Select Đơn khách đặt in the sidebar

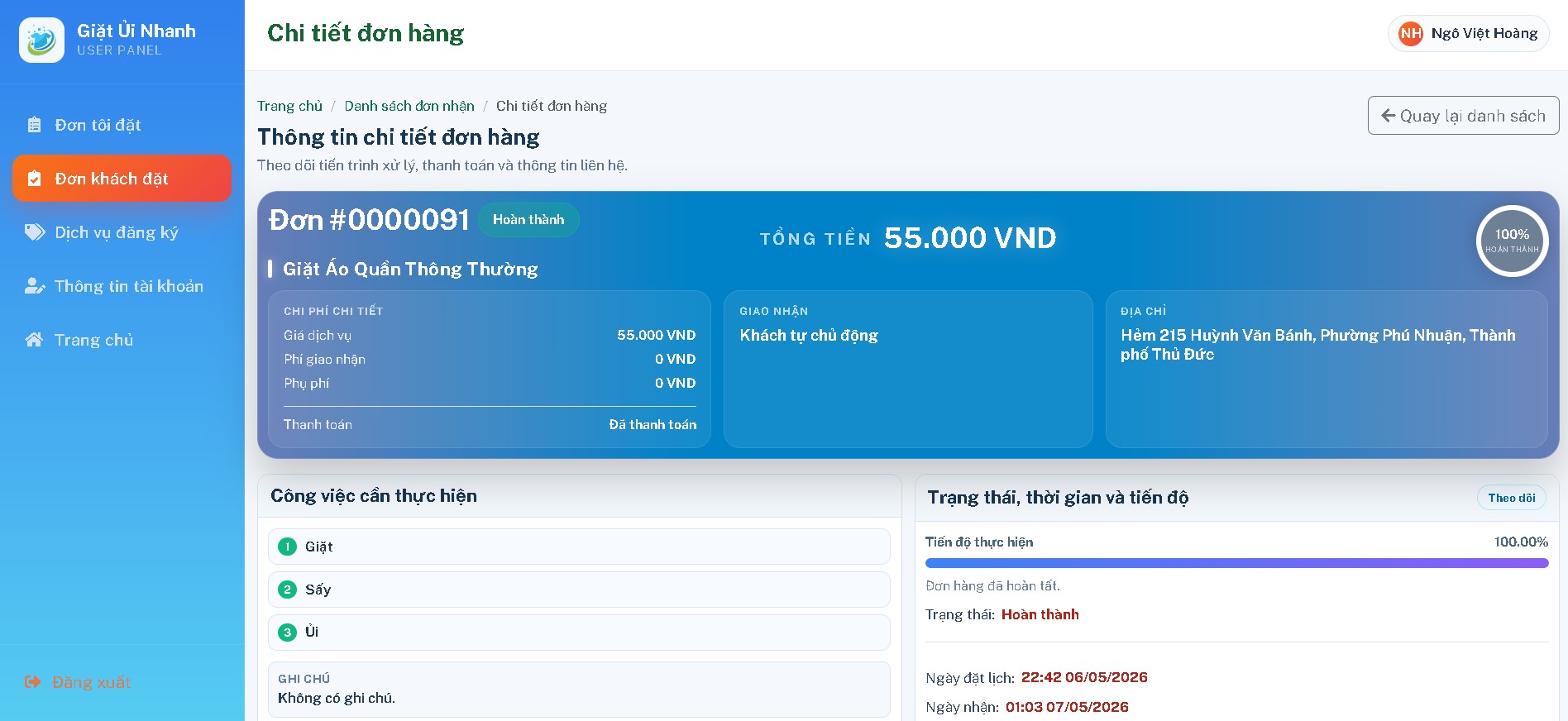122,179
